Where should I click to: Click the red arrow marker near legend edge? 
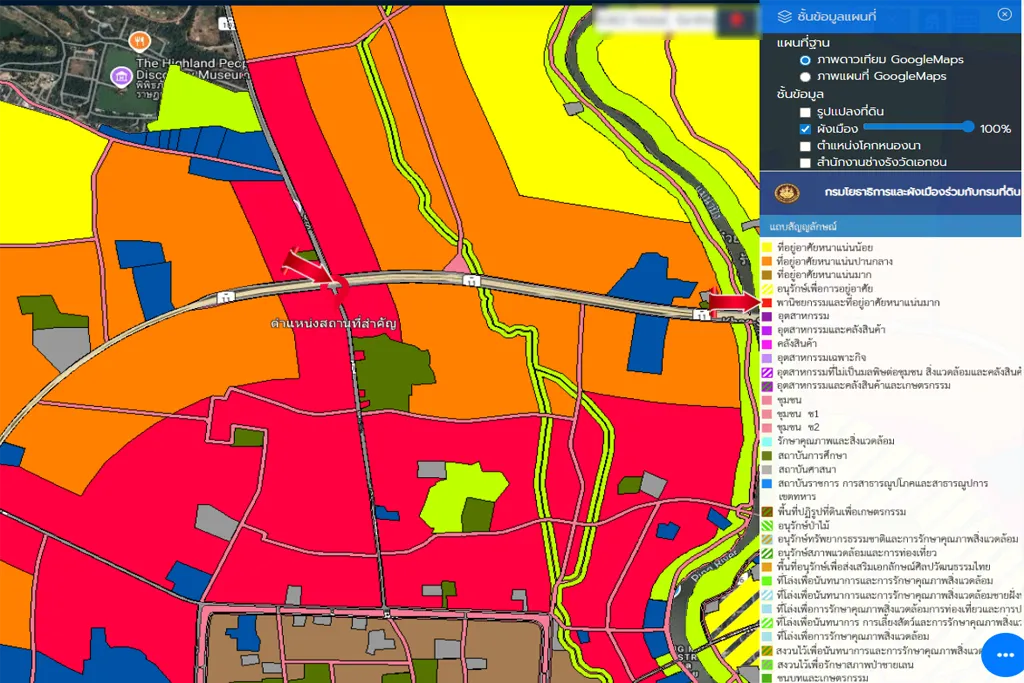732,300
